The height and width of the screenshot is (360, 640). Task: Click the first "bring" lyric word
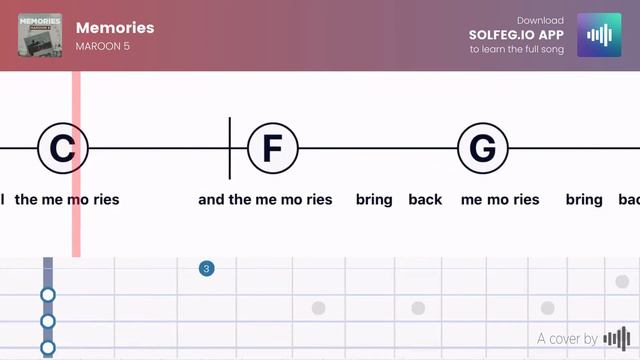point(374,200)
